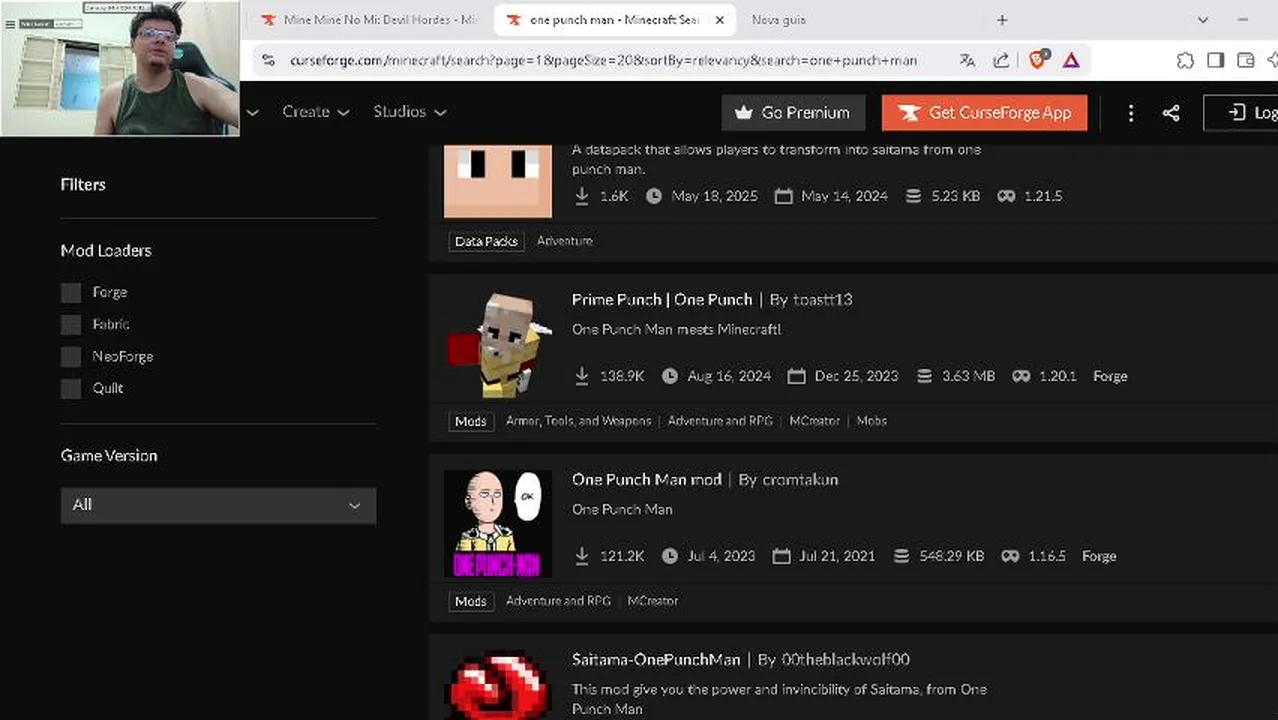This screenshot has height=720, width=1278.
Task: Click the clock icon next to May 18, 2025
Action: tap(654, 196)
